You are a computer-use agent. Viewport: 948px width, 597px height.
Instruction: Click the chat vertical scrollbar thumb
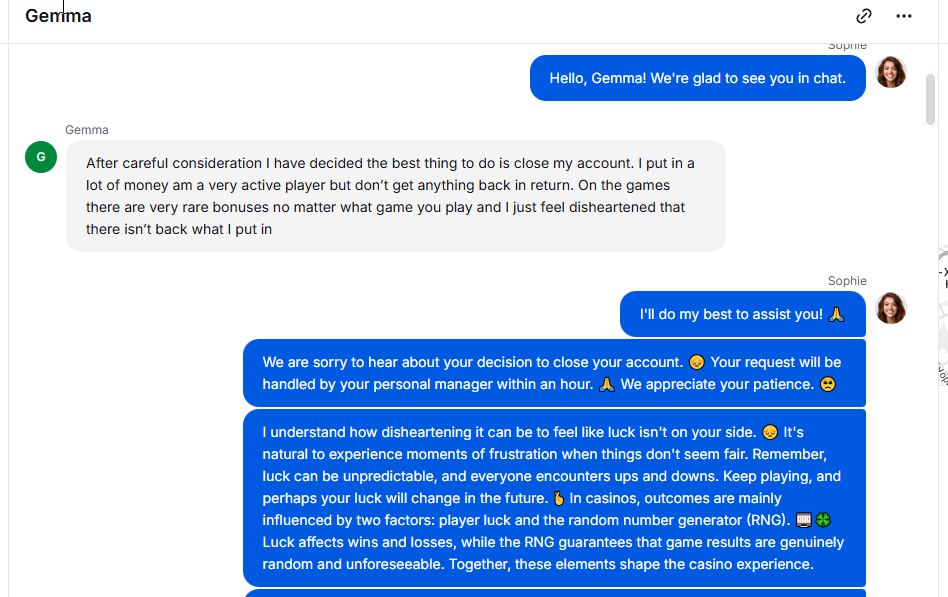tap(931, 98)
